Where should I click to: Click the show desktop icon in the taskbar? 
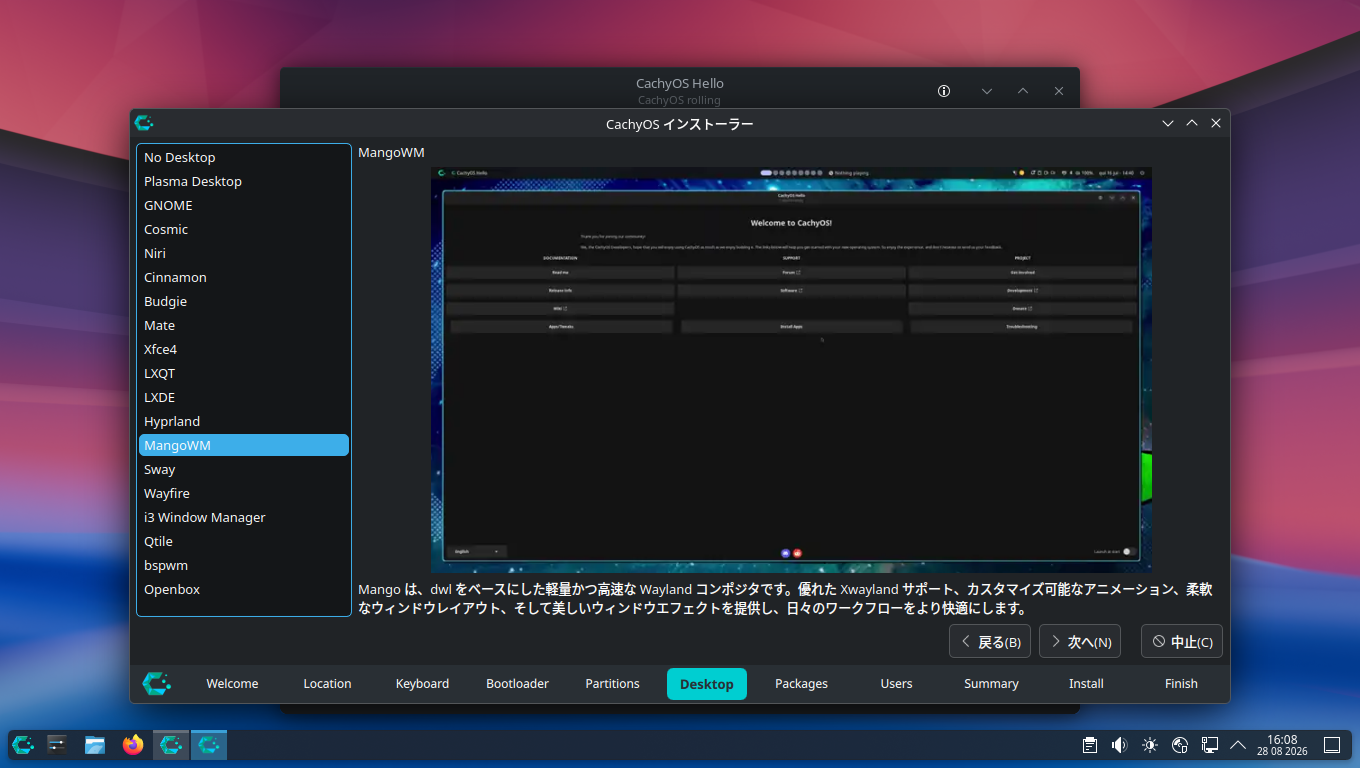(x=1332, y=745)
